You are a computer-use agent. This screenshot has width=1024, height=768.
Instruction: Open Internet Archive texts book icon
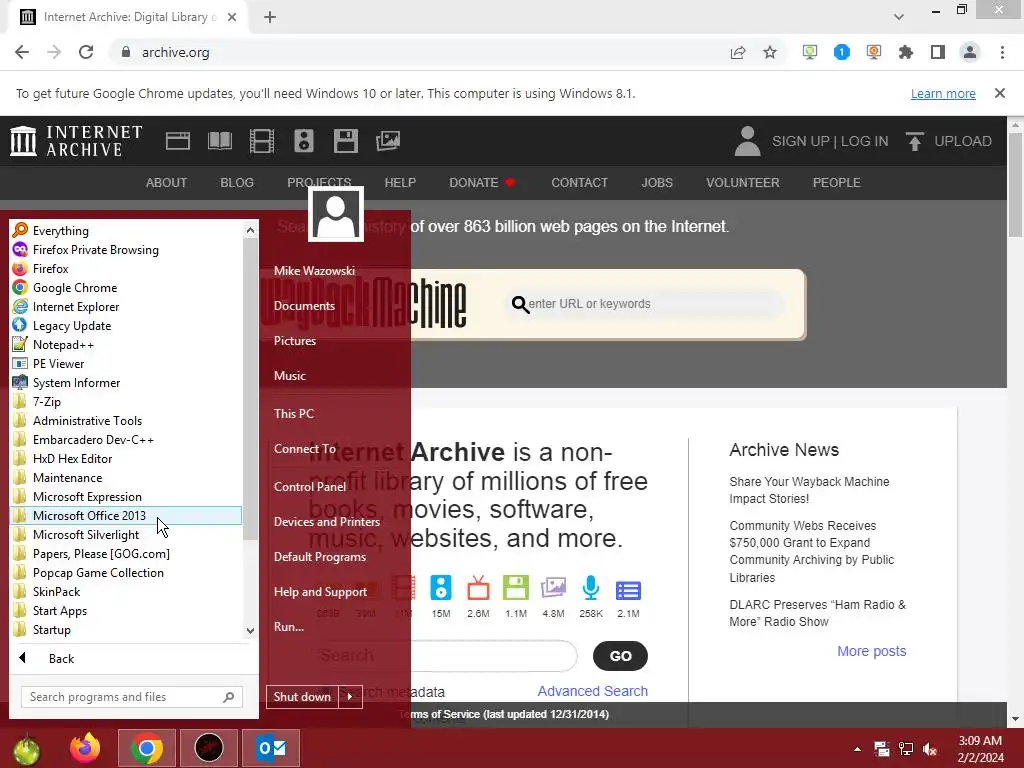[219, 141]
